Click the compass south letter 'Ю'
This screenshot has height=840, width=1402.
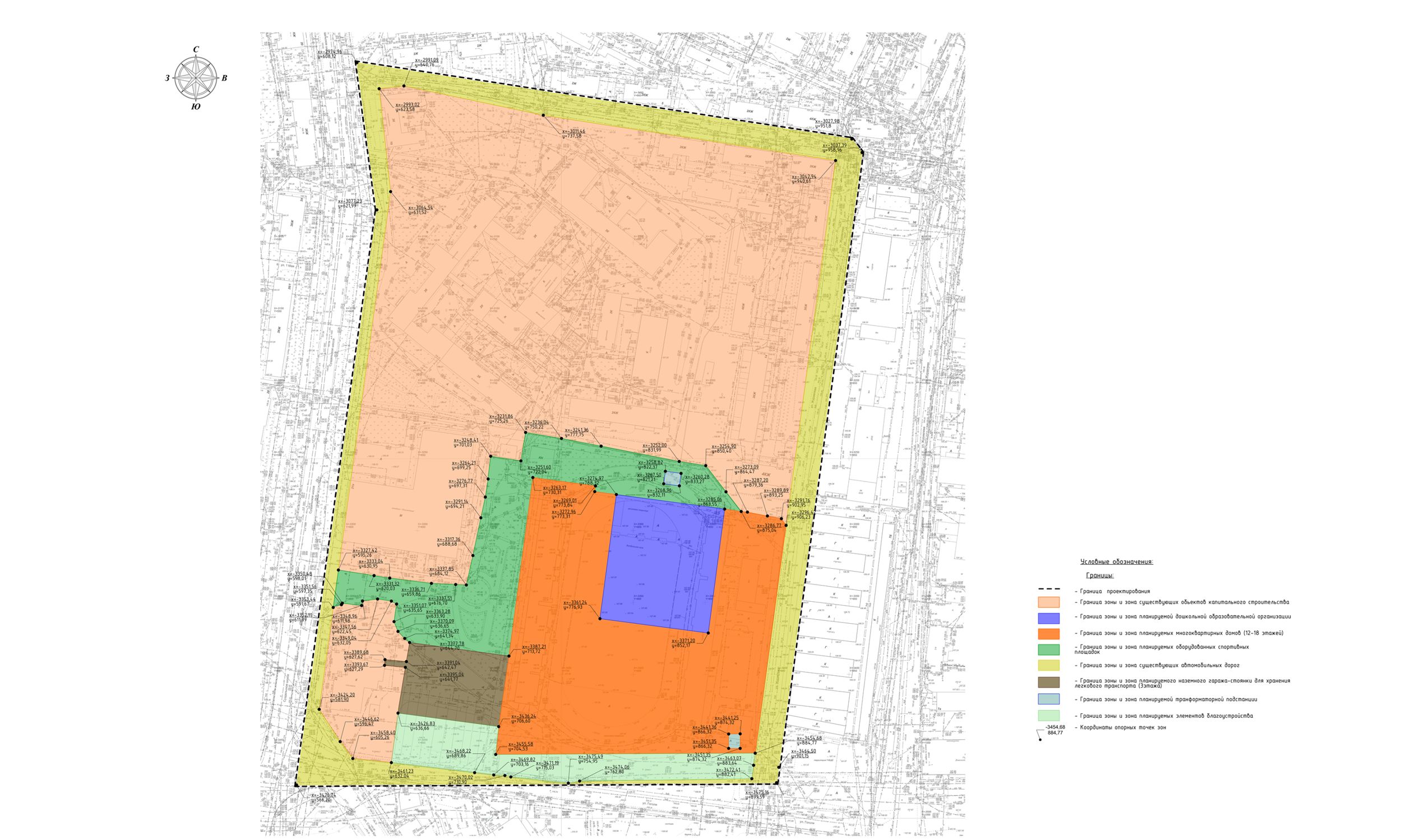click(x=196, y=106)
